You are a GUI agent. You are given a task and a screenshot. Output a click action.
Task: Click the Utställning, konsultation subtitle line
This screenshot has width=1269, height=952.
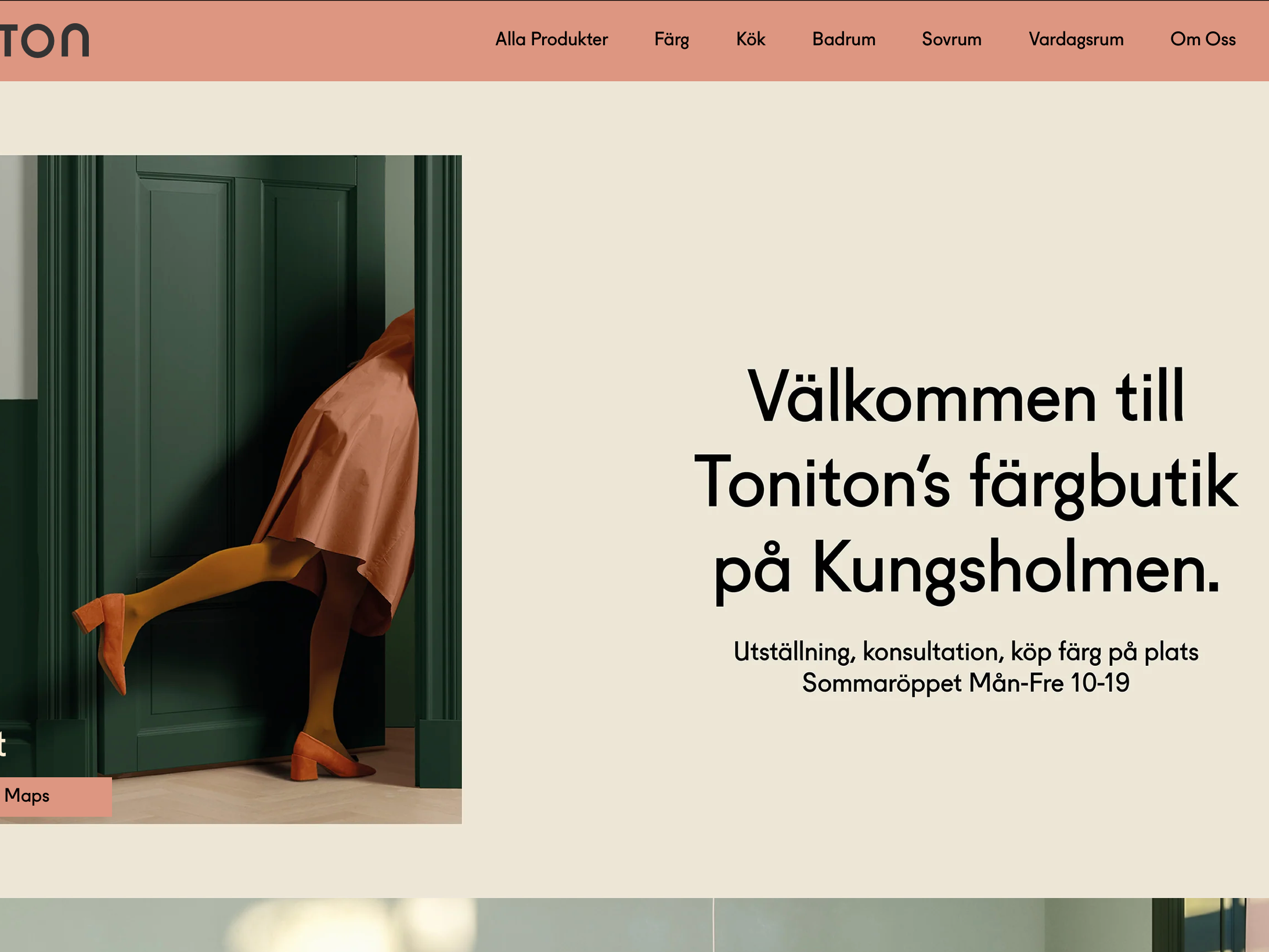point(965,652)
